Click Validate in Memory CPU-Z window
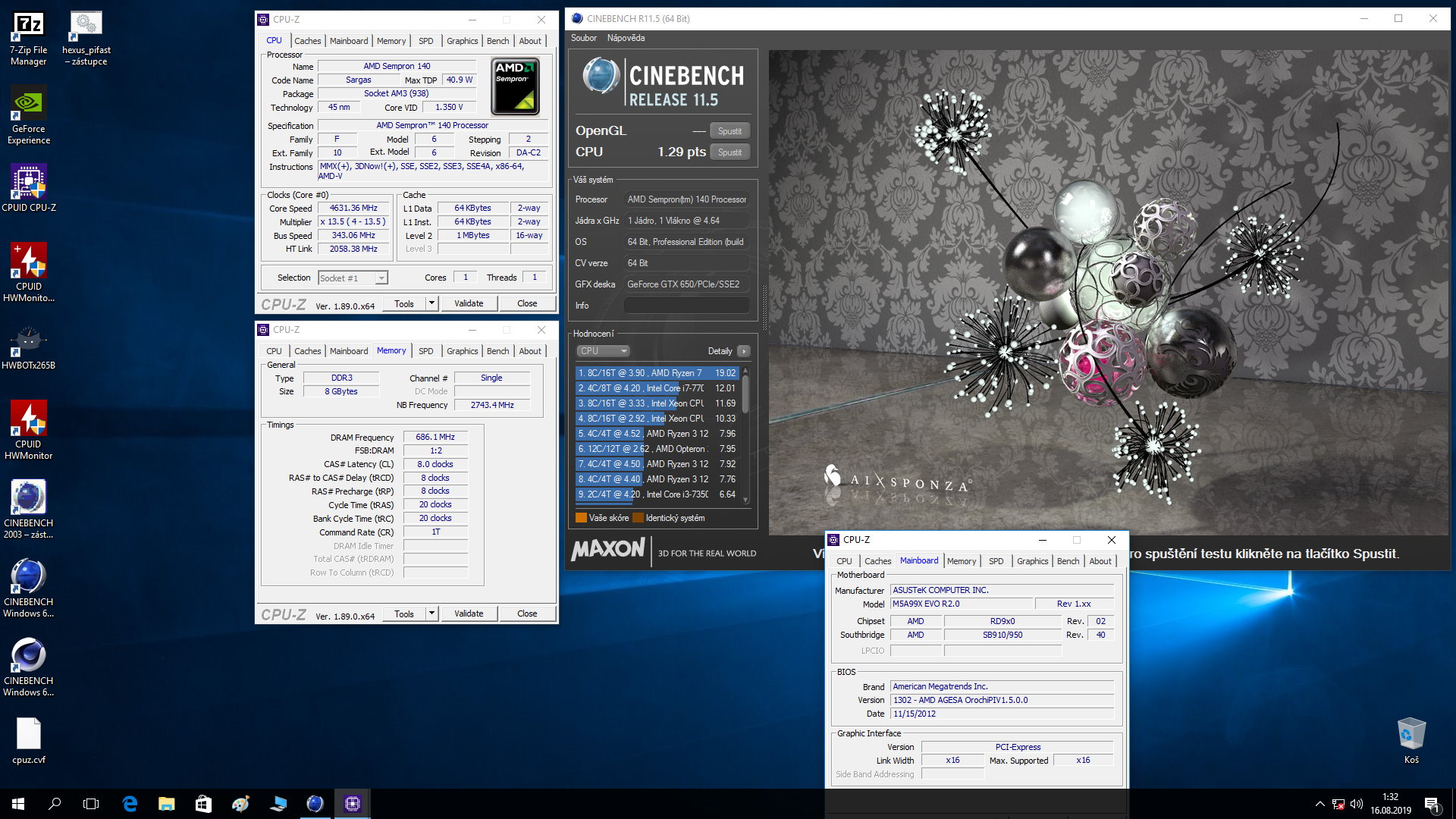This screenshot has width=1456, height=819. (469, 613)
